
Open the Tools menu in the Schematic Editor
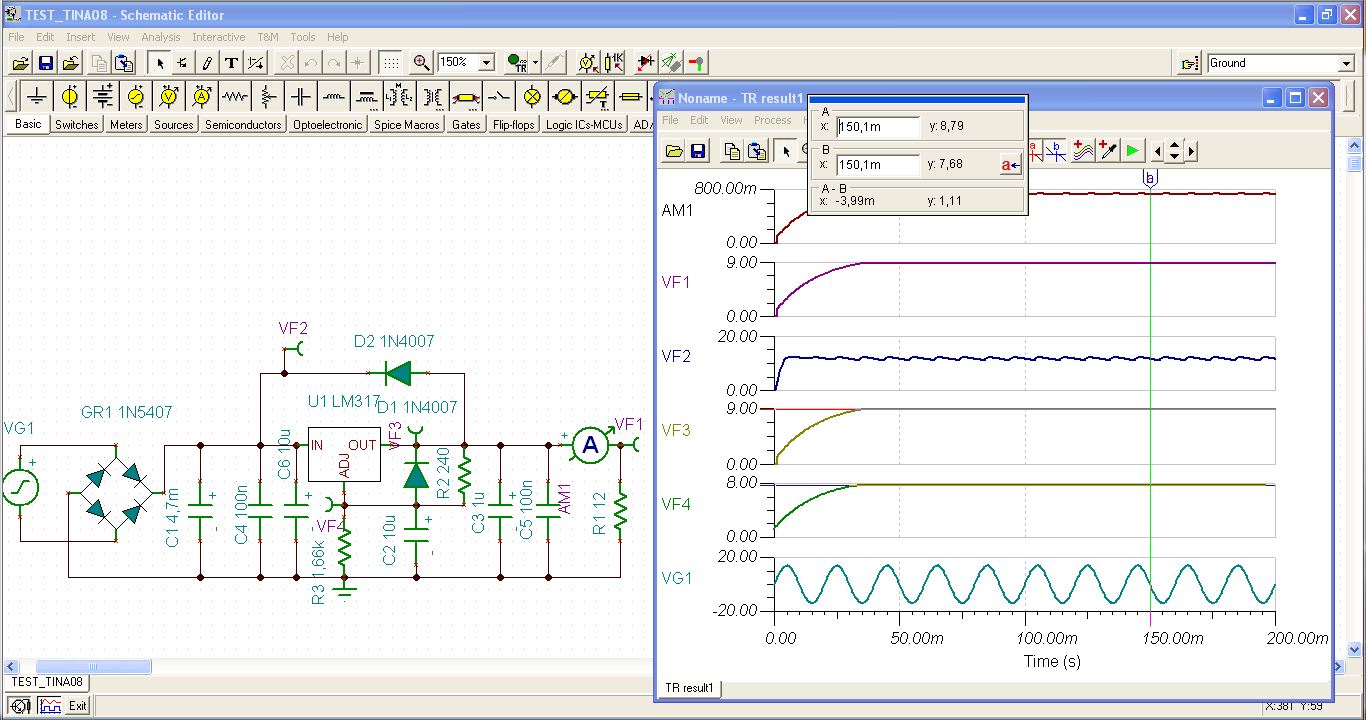click(302, 37)
